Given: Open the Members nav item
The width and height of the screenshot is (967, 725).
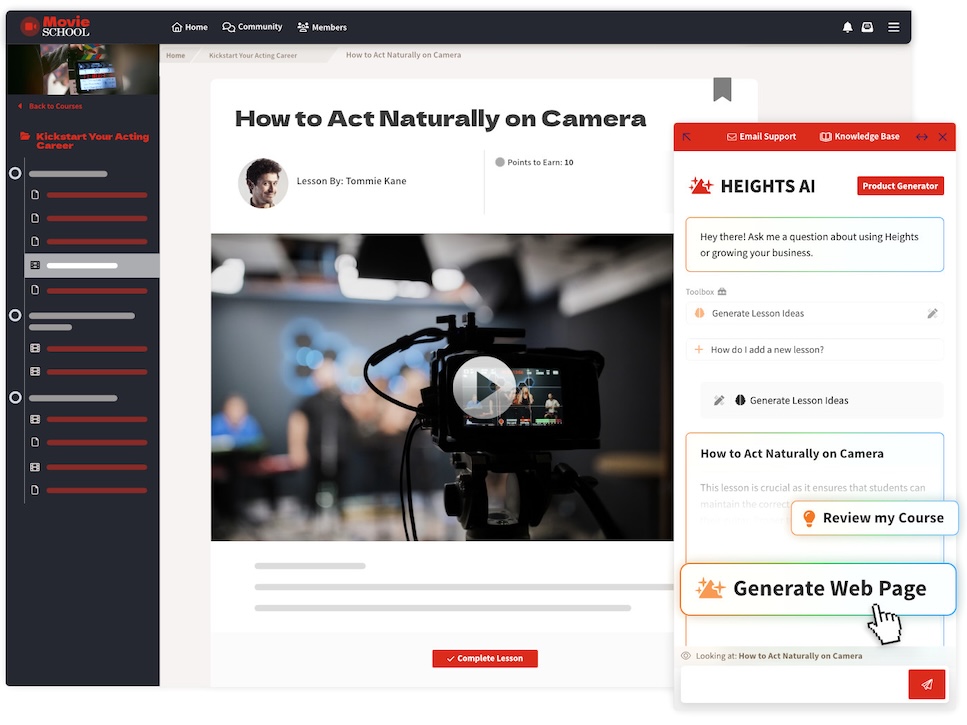Looking at the screenshot, I should [322, 27].
